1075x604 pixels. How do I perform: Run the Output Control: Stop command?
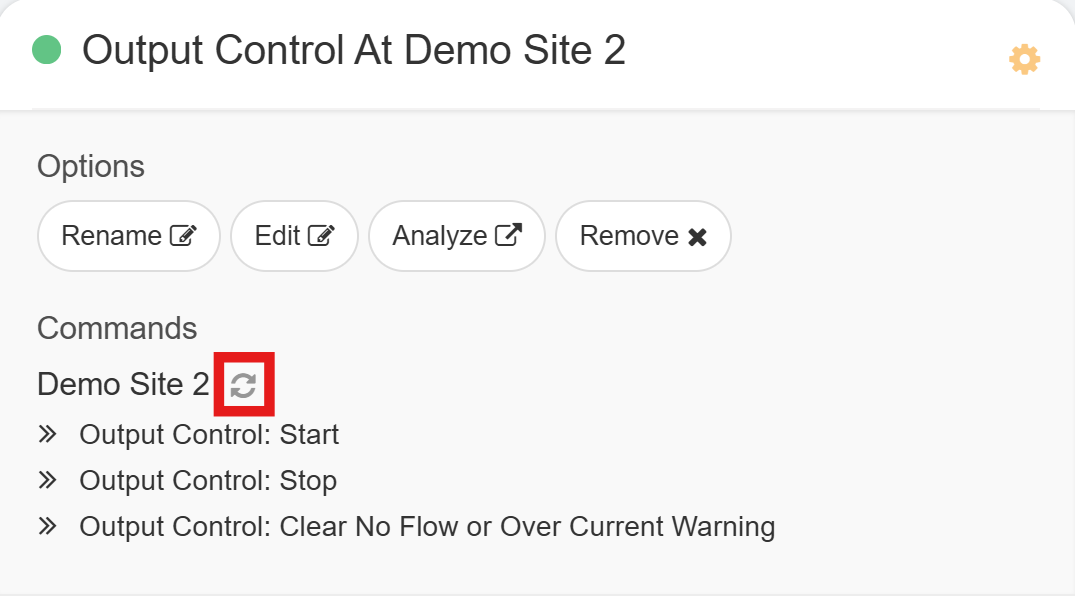208,481
